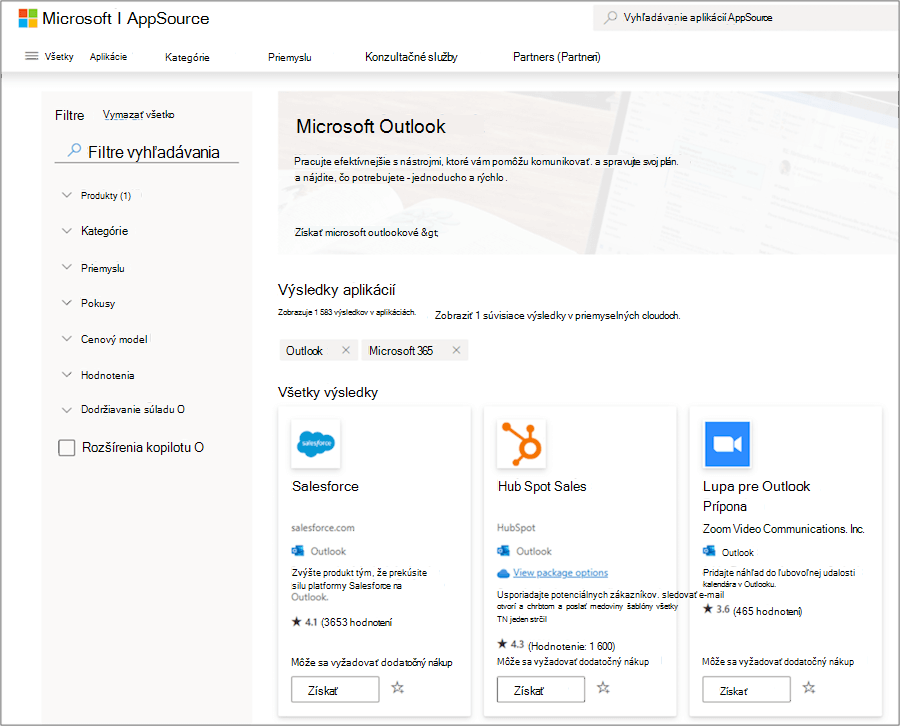The height and width of the screenshot is (726, 900).
Task: Click the rating star on the Salesforce card
Action: (296, 622)
